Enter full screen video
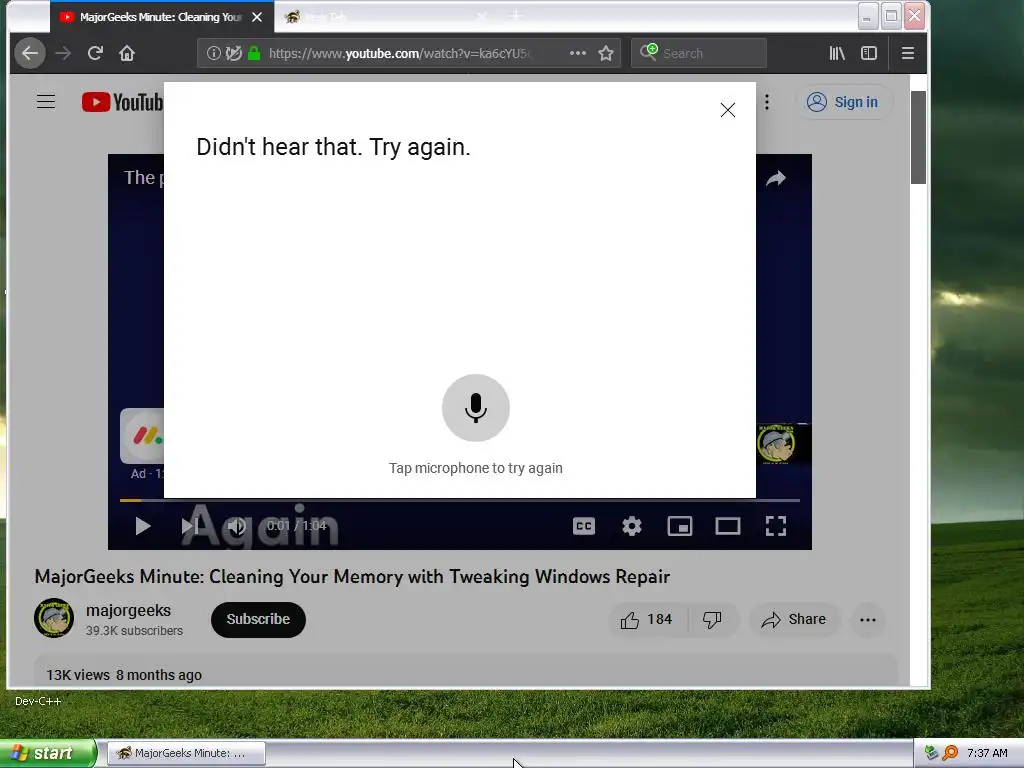Viewport: 1024px width, 768px height. click(x=776, y=526)
